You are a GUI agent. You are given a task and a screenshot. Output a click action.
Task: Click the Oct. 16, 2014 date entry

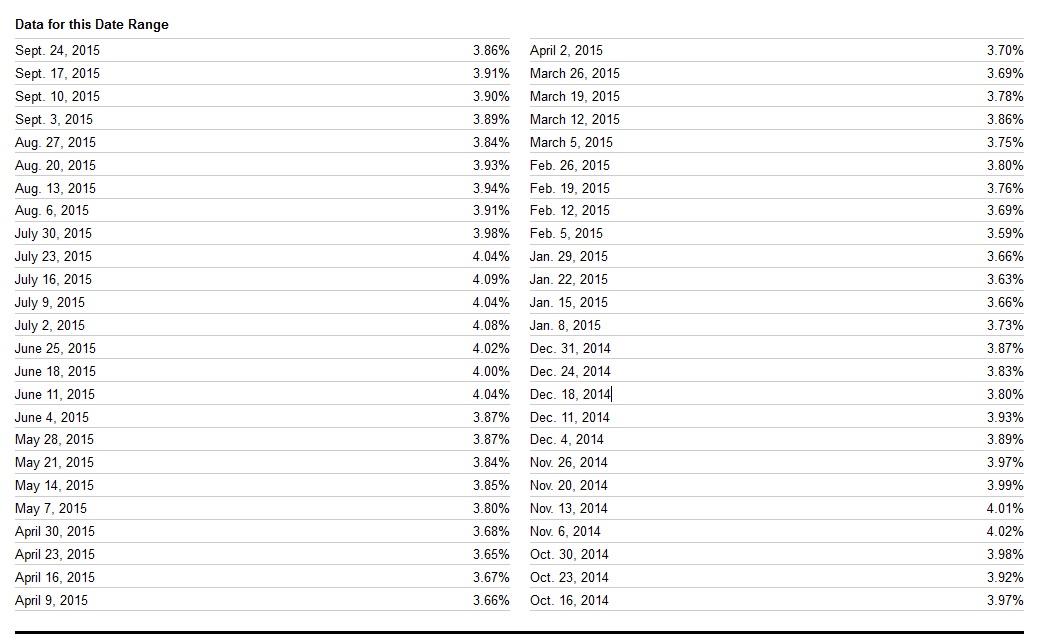click(569, 600)
